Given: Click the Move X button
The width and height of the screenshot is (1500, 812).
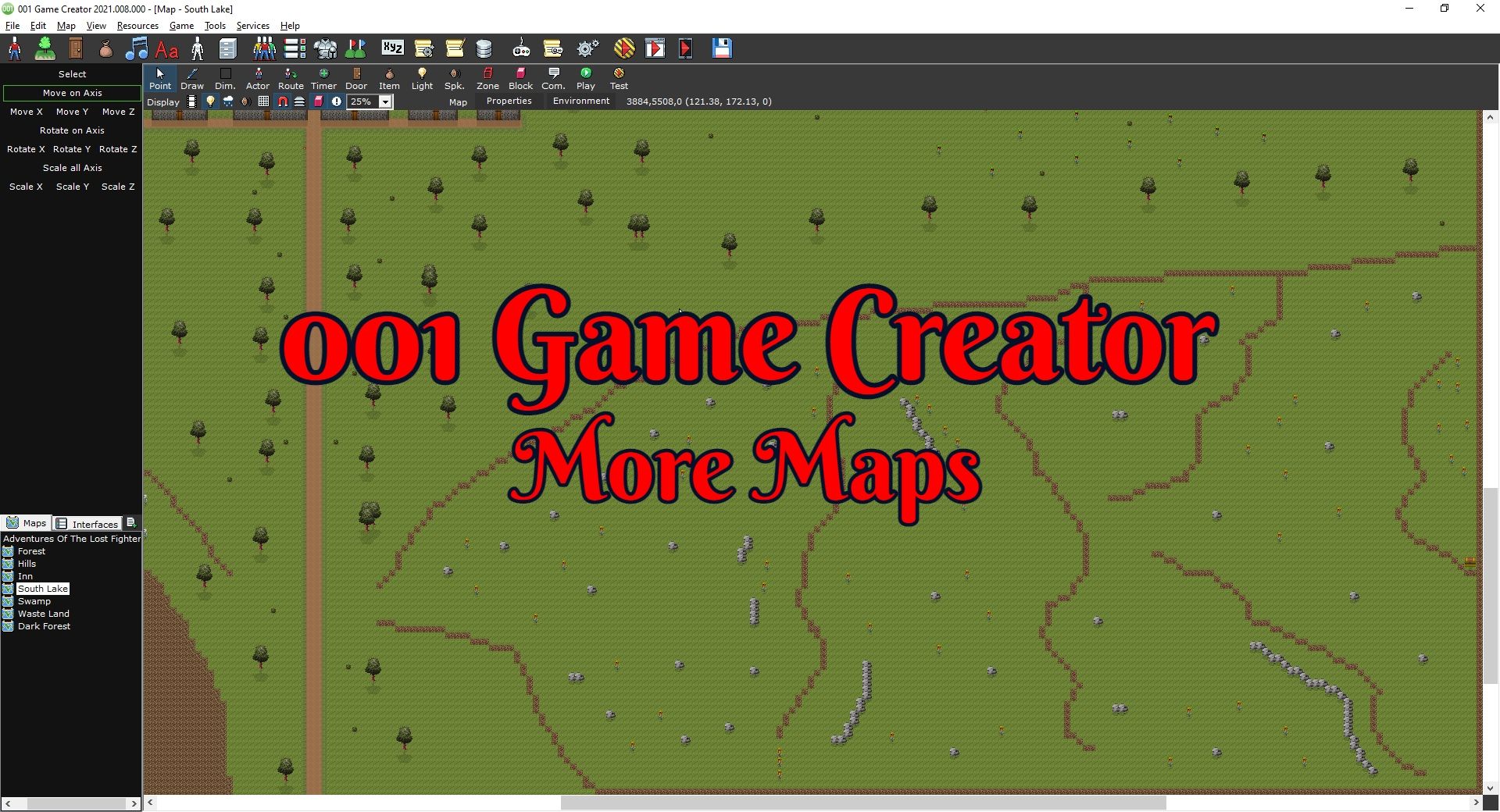Looking at the screenshot, I should (26, 112).
